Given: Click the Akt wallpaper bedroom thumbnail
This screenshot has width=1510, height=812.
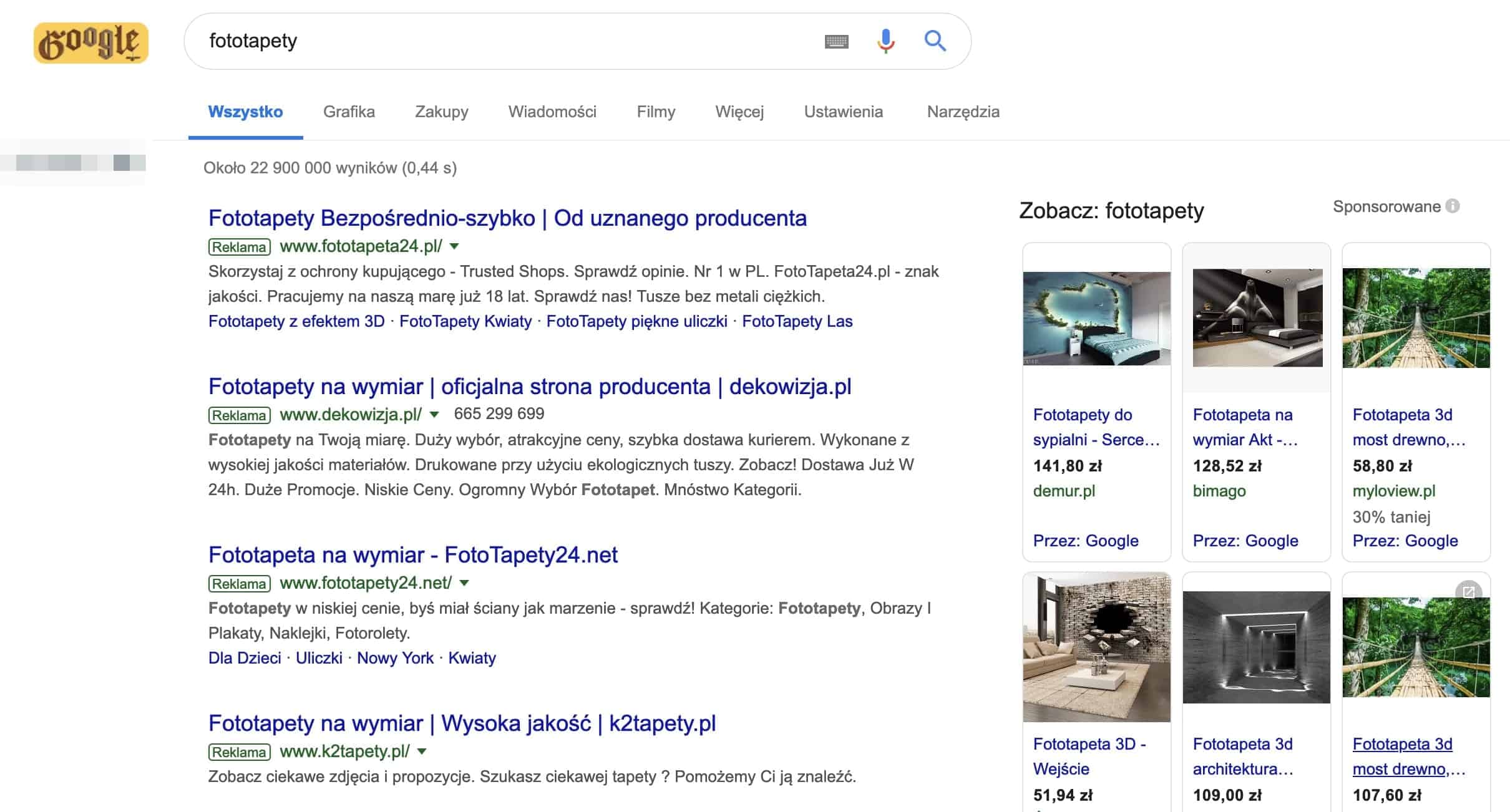Looking at the screenshot, I should [x=1257, y=317].
